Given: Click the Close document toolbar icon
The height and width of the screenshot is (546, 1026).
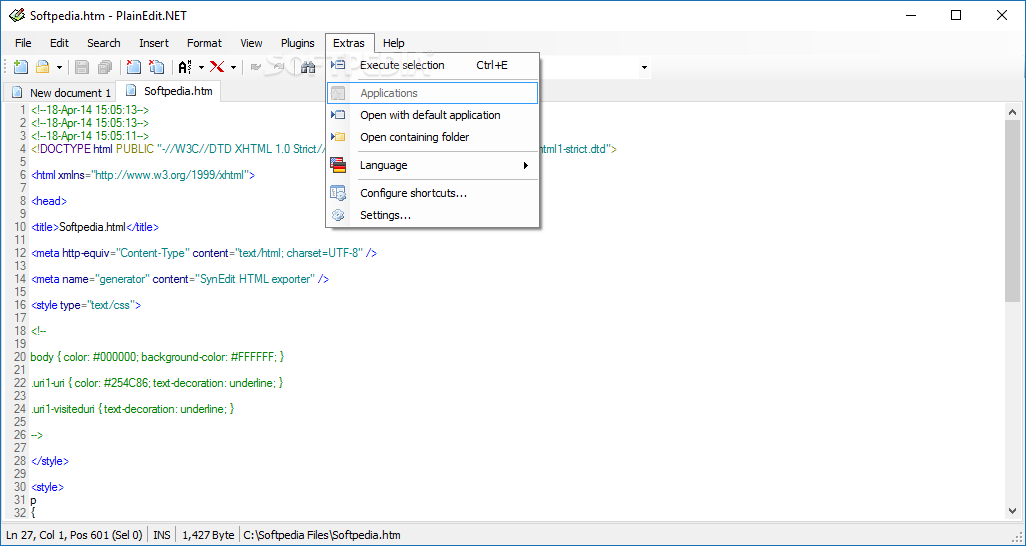Looking at the screenshot, I should pyautogui.click(x=133, y=67).
